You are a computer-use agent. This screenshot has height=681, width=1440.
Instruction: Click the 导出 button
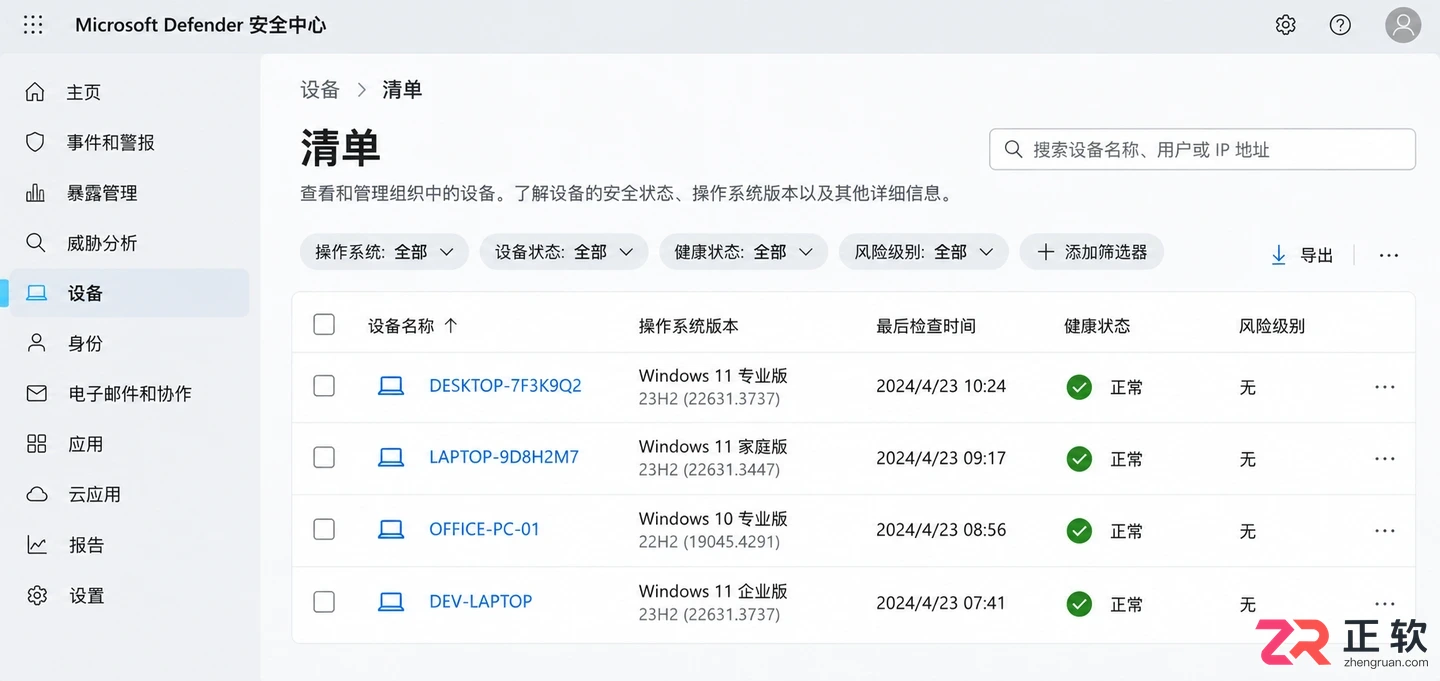tap(1302, 255)
